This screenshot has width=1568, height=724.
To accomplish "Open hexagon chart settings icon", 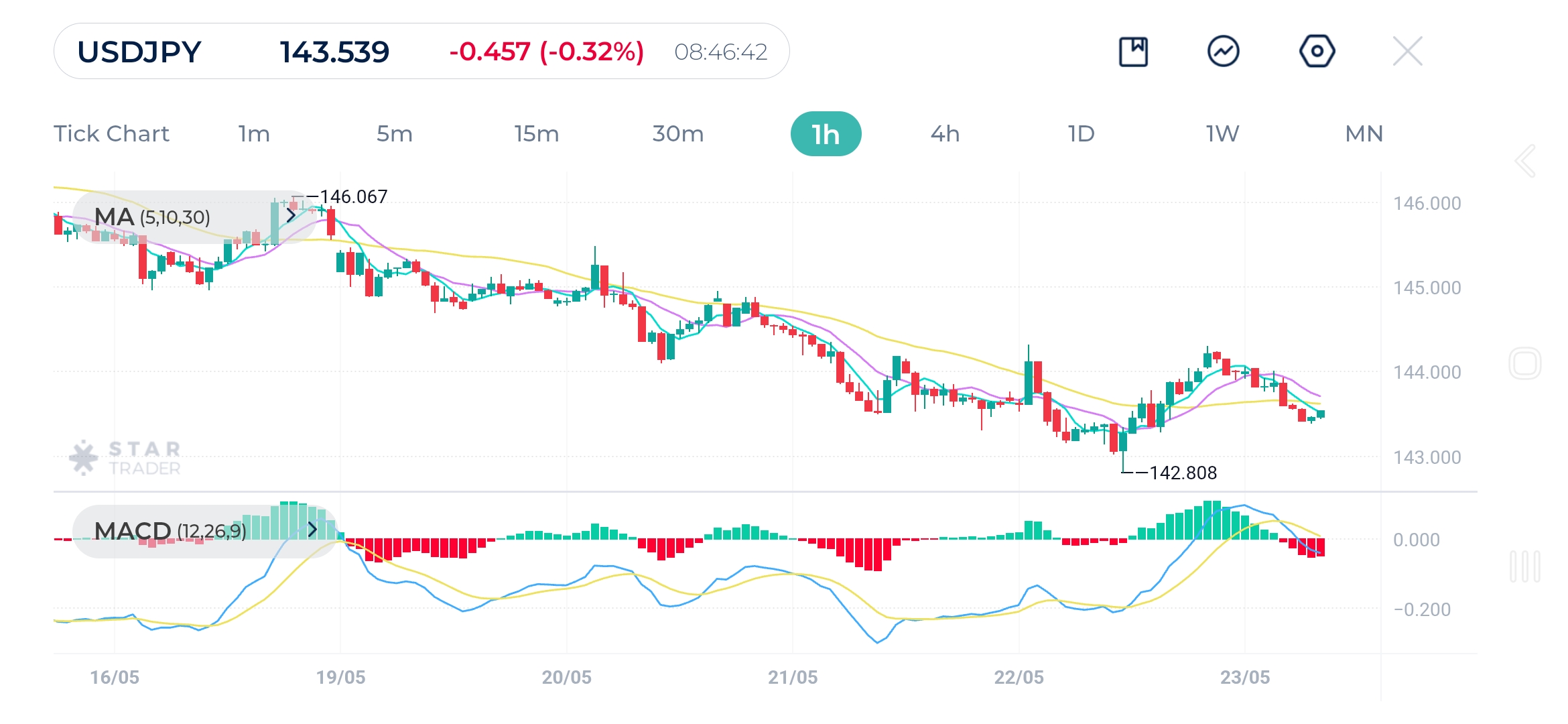I will pyautogui.click(x=1317, y=52).
